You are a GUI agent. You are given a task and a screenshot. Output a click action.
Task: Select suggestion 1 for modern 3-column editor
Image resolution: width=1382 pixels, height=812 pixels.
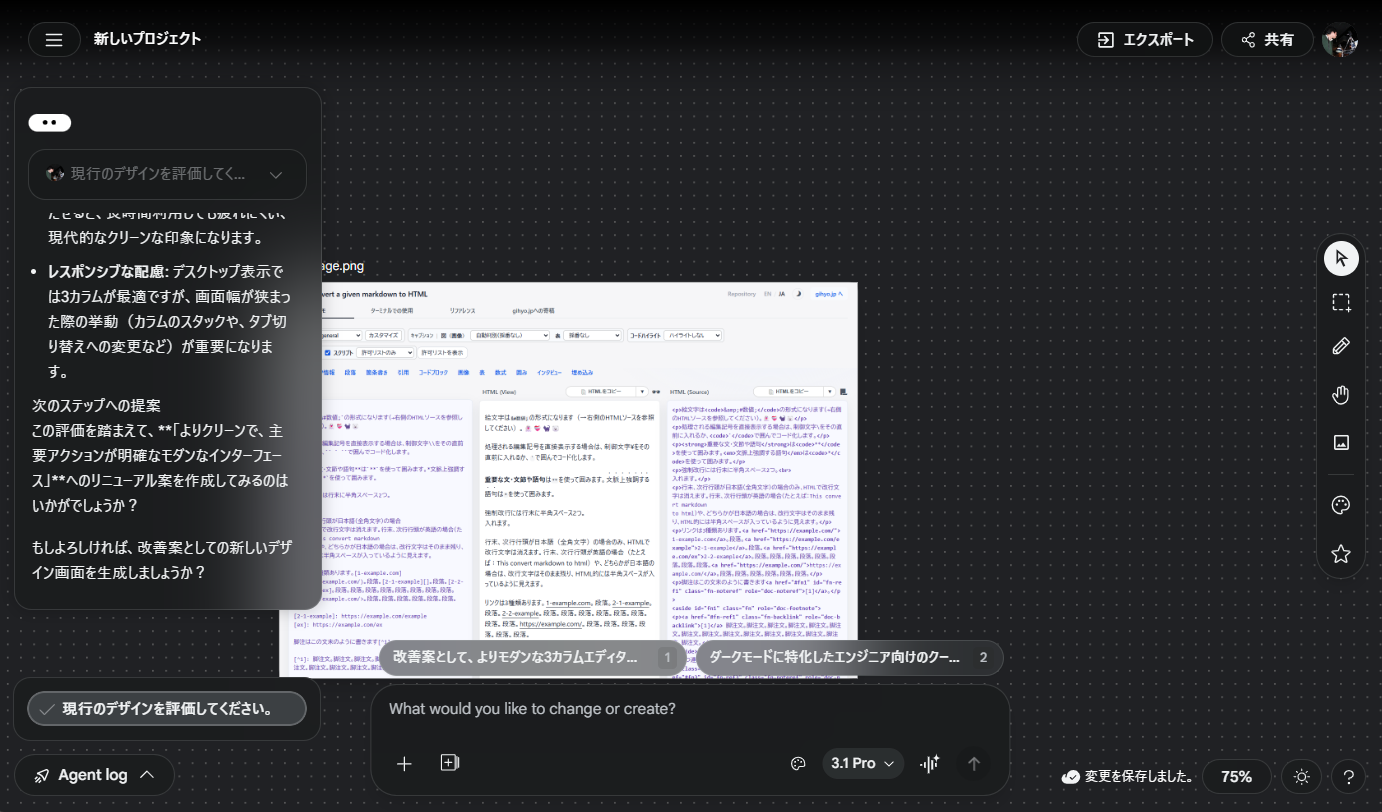coord(545,657)
